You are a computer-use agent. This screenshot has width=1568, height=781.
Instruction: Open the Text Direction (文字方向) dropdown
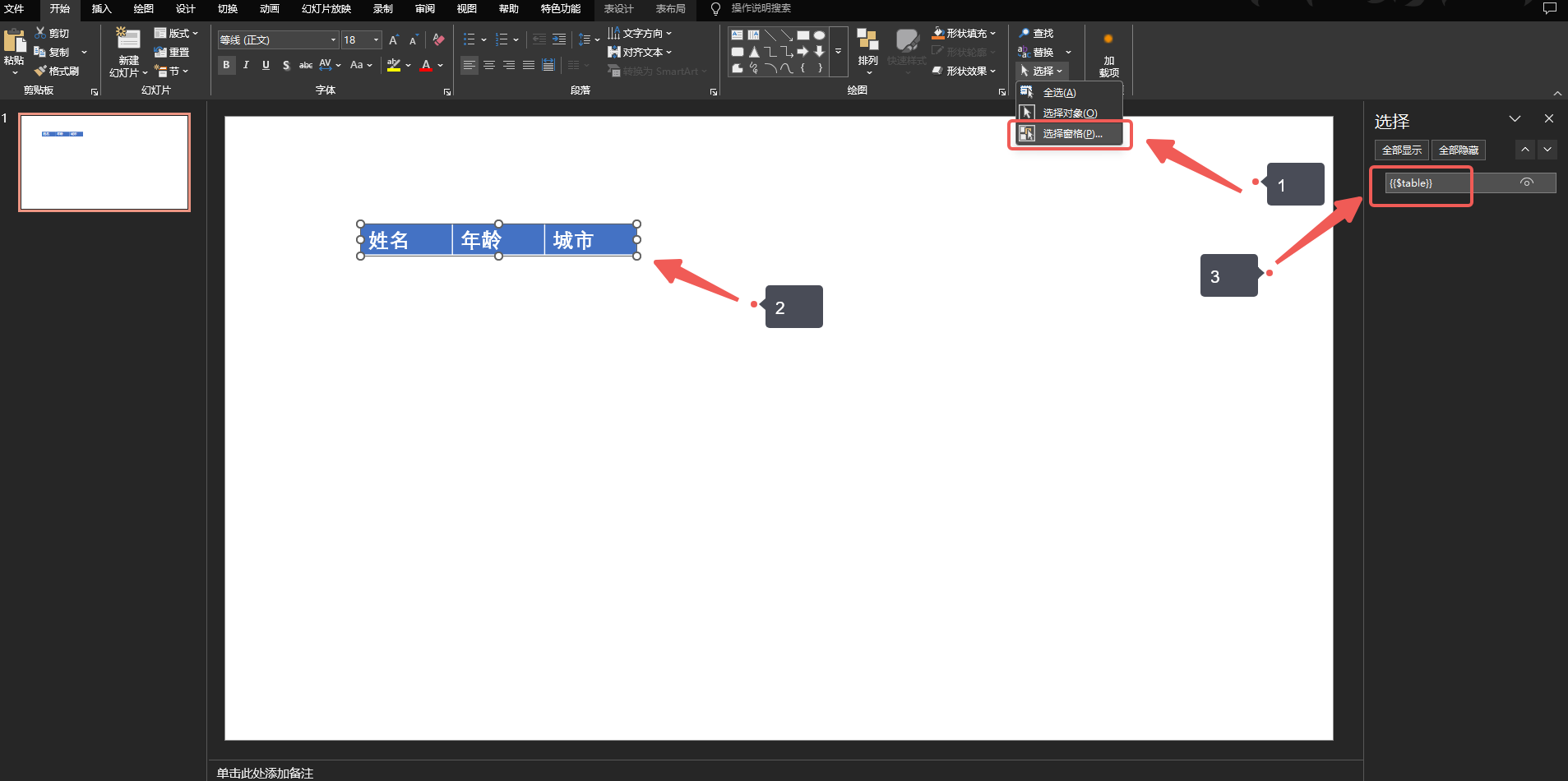pos(640,33)
